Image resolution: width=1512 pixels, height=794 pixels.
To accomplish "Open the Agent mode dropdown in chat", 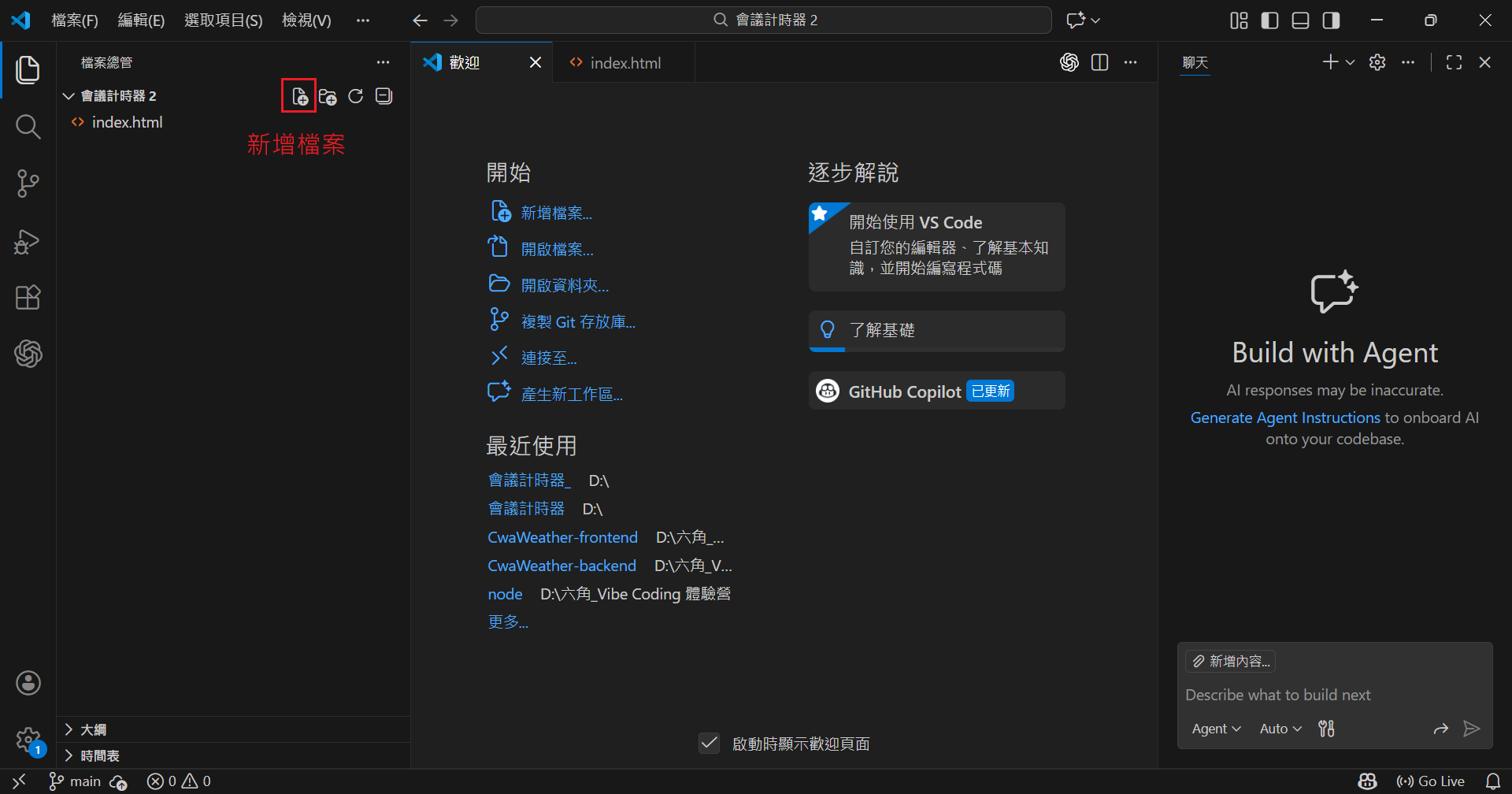I will point(1216,729).
